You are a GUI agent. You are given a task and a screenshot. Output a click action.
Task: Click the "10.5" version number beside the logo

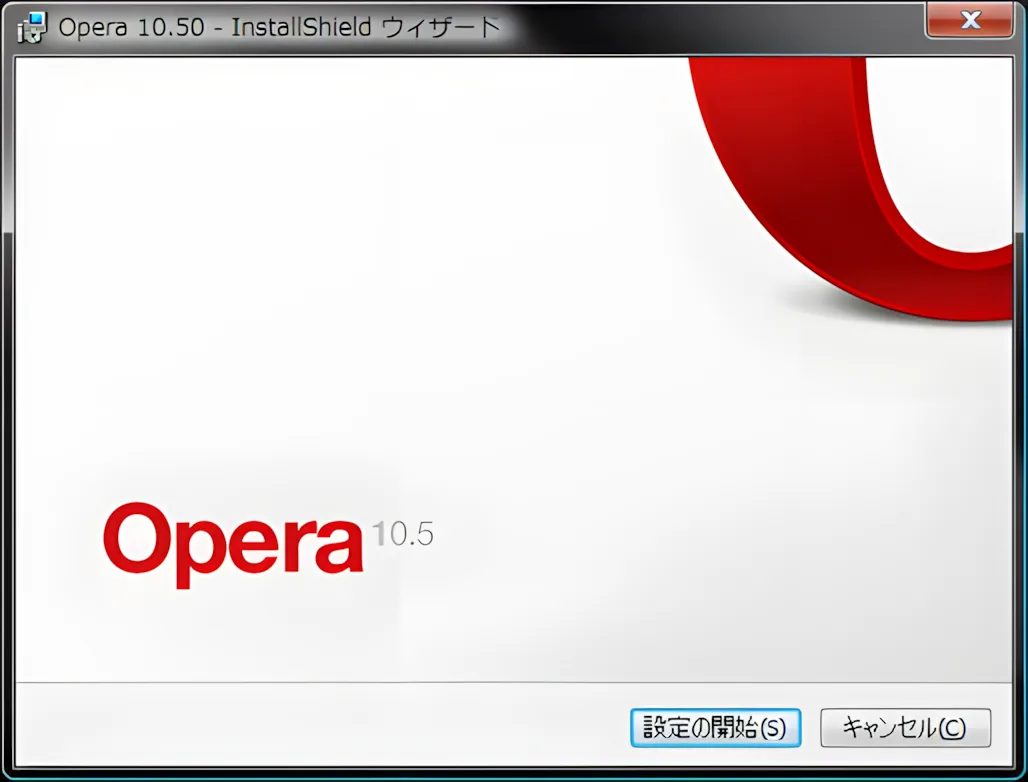(404, 535)
